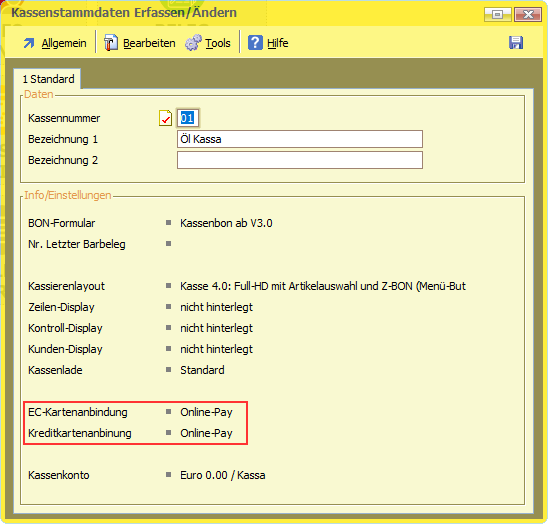
Task: Click Online-Pay beside Kreditkartenanbinung
Action: pyautogui.click(x=206, y=433)
